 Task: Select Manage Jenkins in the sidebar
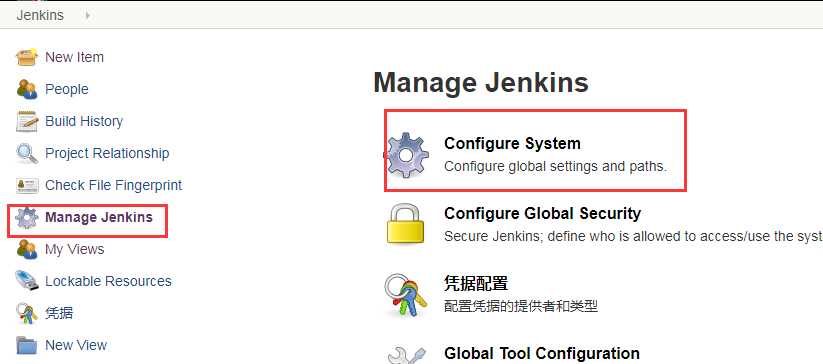99,217
